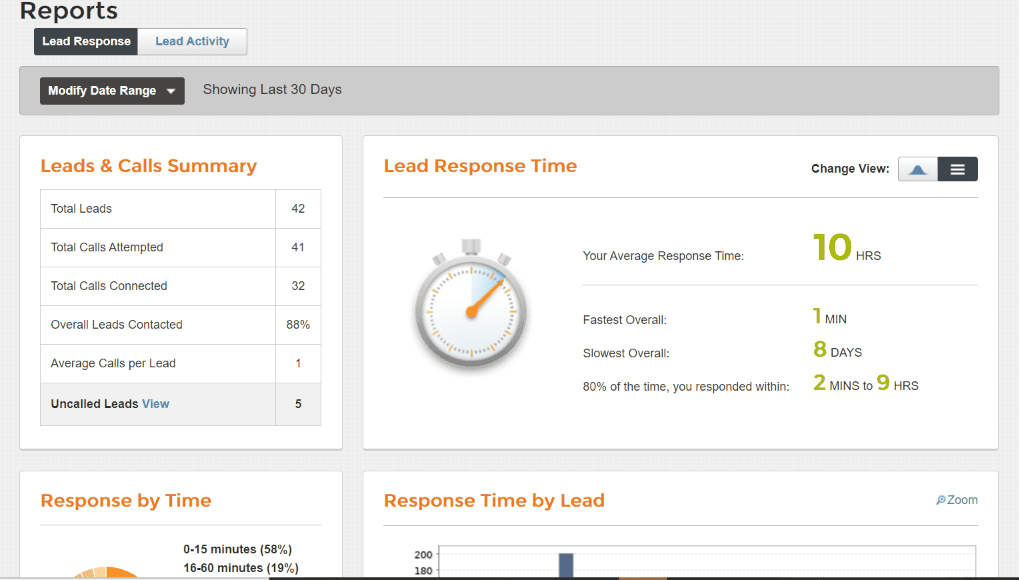Click the Response Time by Lead heading

(494, 501)
